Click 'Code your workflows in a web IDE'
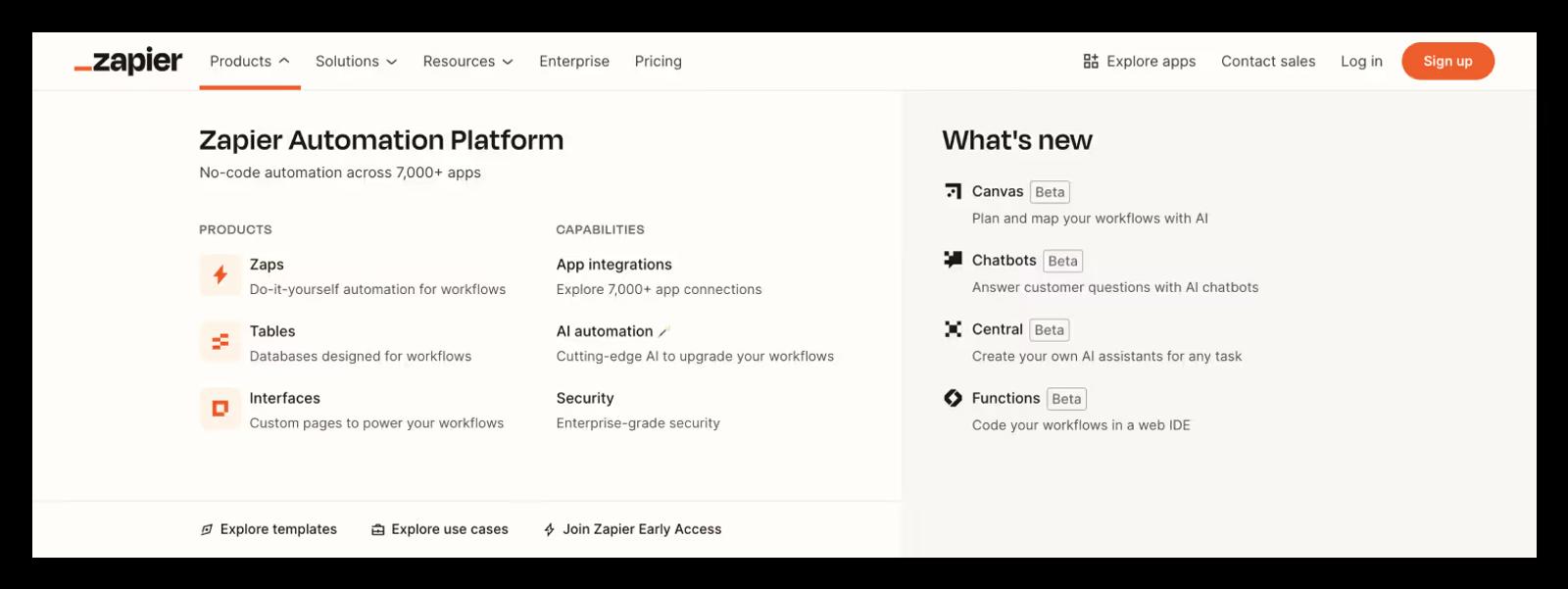1568x589 pixels. pyautogui.click(x=1081, y=425)
